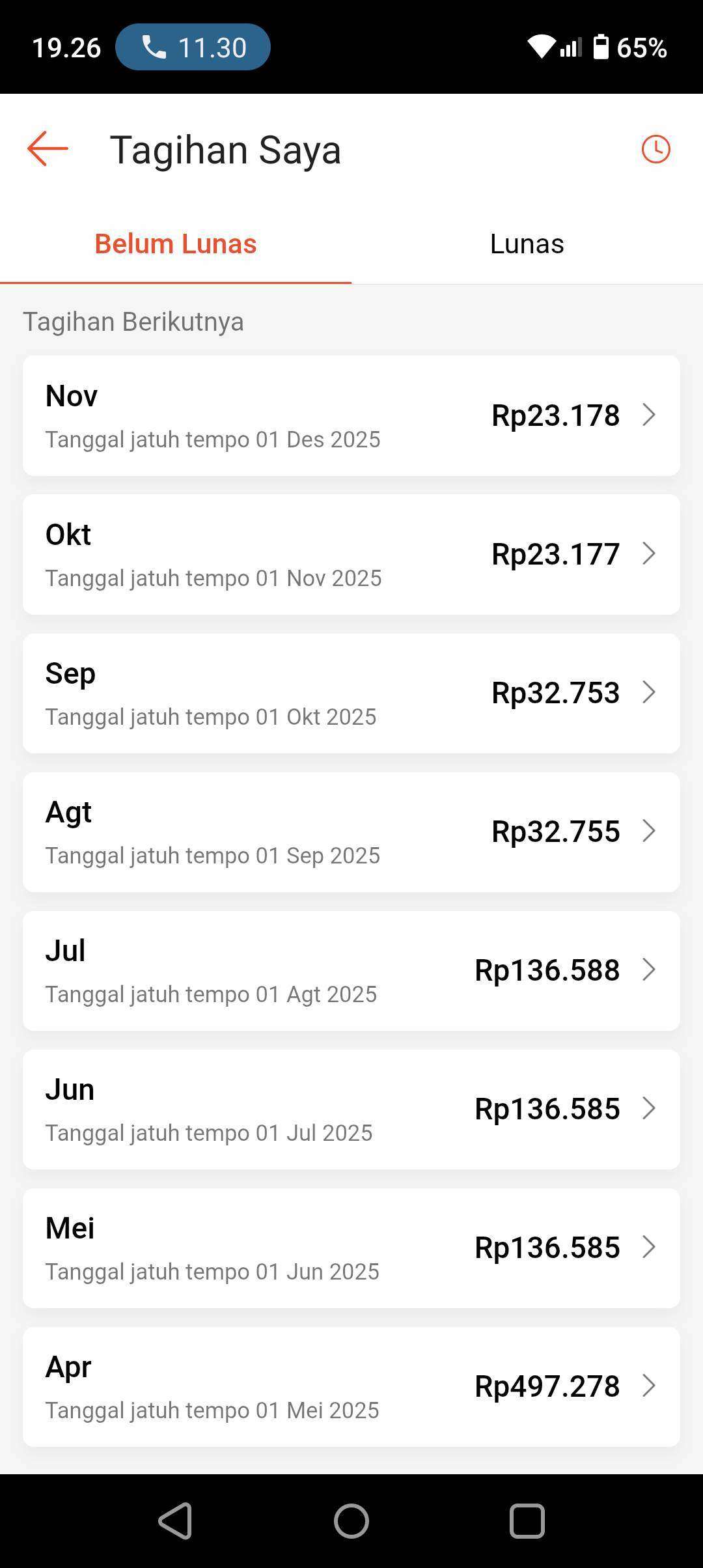Screen dimensions: 703x1568
Task: Tap the Tagihan Saya page title
Action: pyautogui.click(x=225, y=150)
